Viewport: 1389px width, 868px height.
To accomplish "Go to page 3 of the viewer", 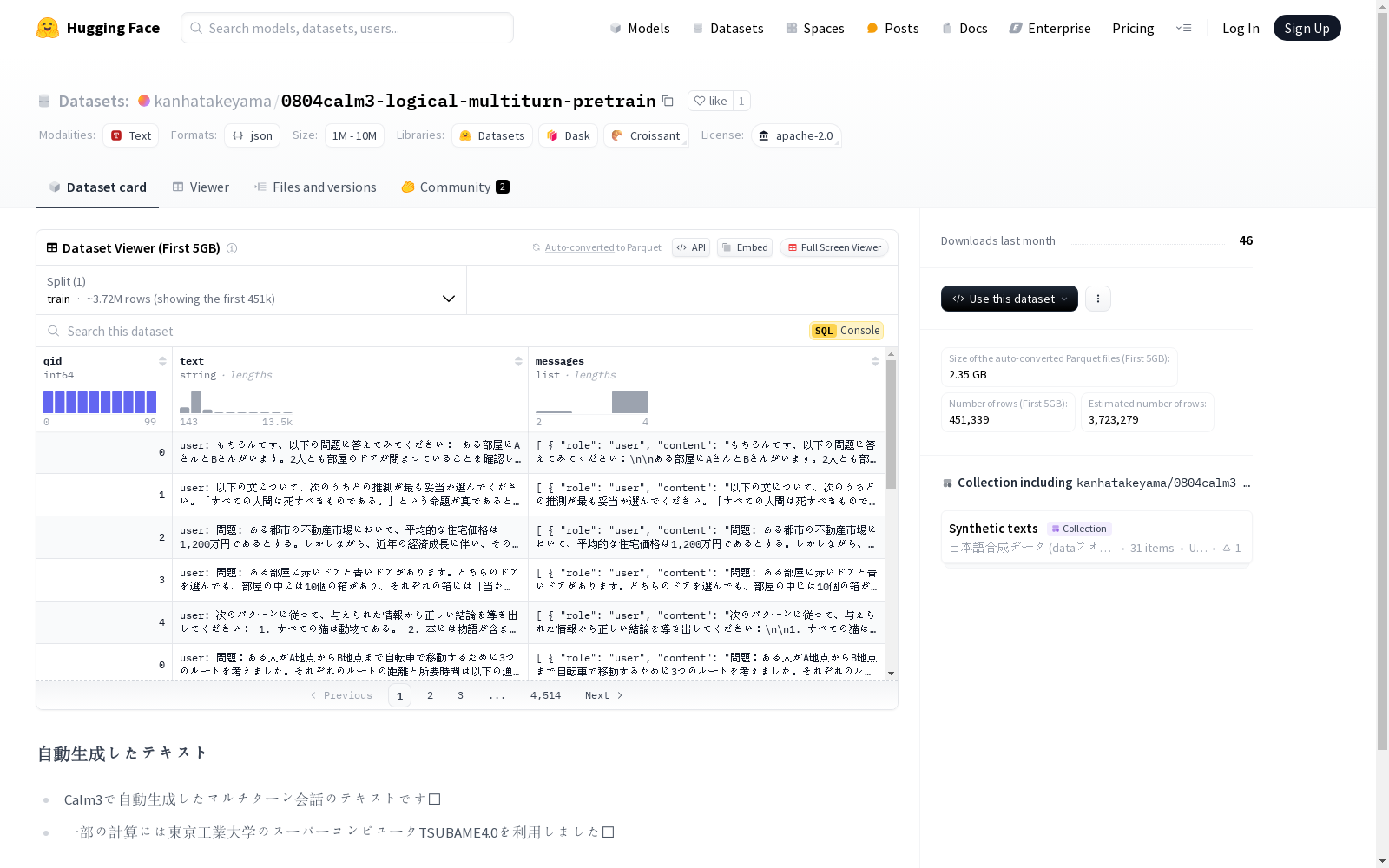I will click(x=460, y=695).
